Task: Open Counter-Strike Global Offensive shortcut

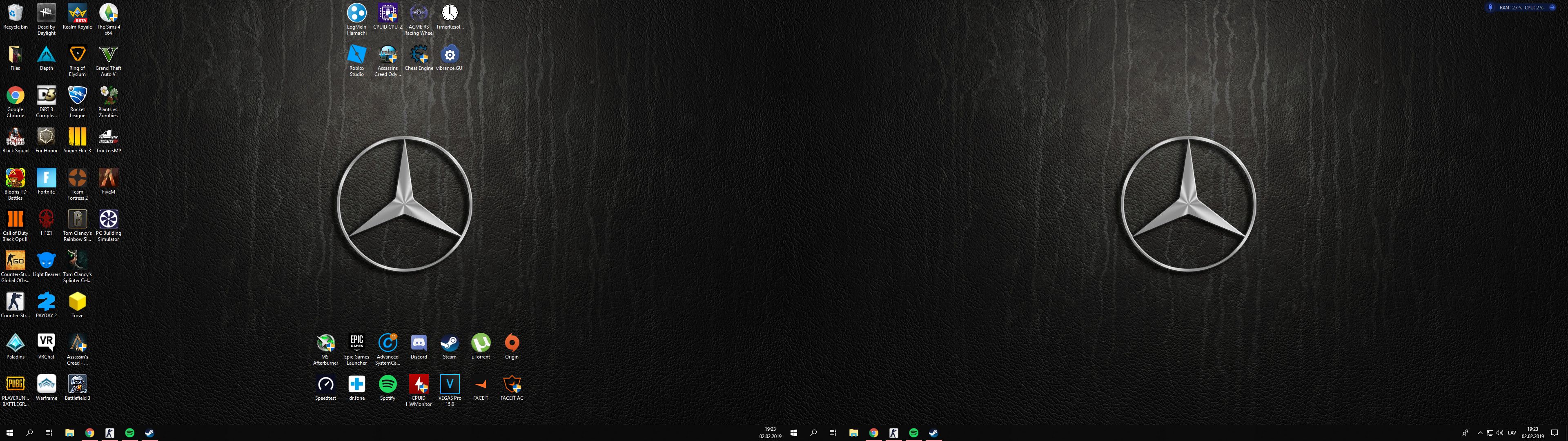Action: coord(15,267)
